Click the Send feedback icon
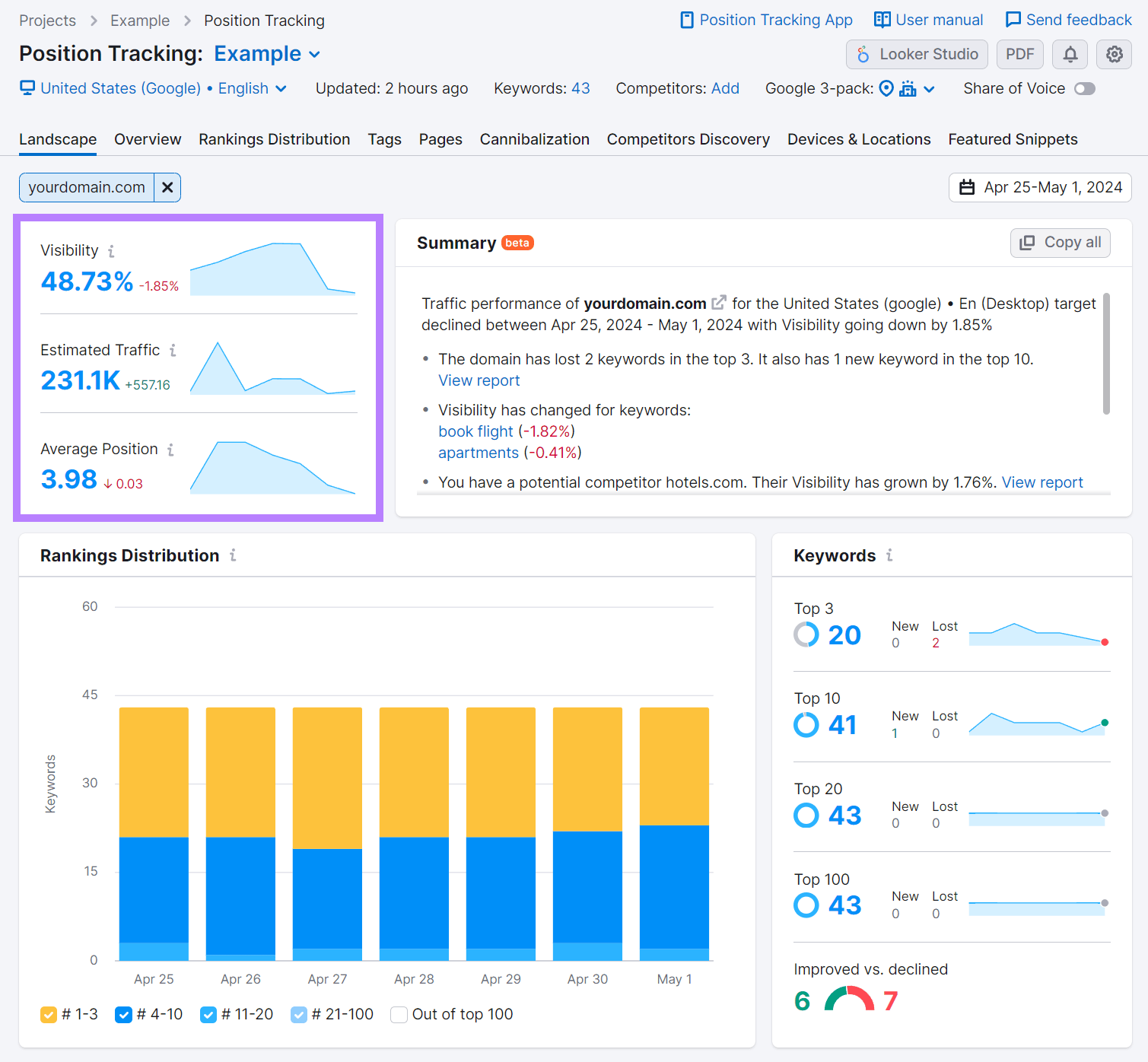1148x1062 pixels. tap(1013, 20)
